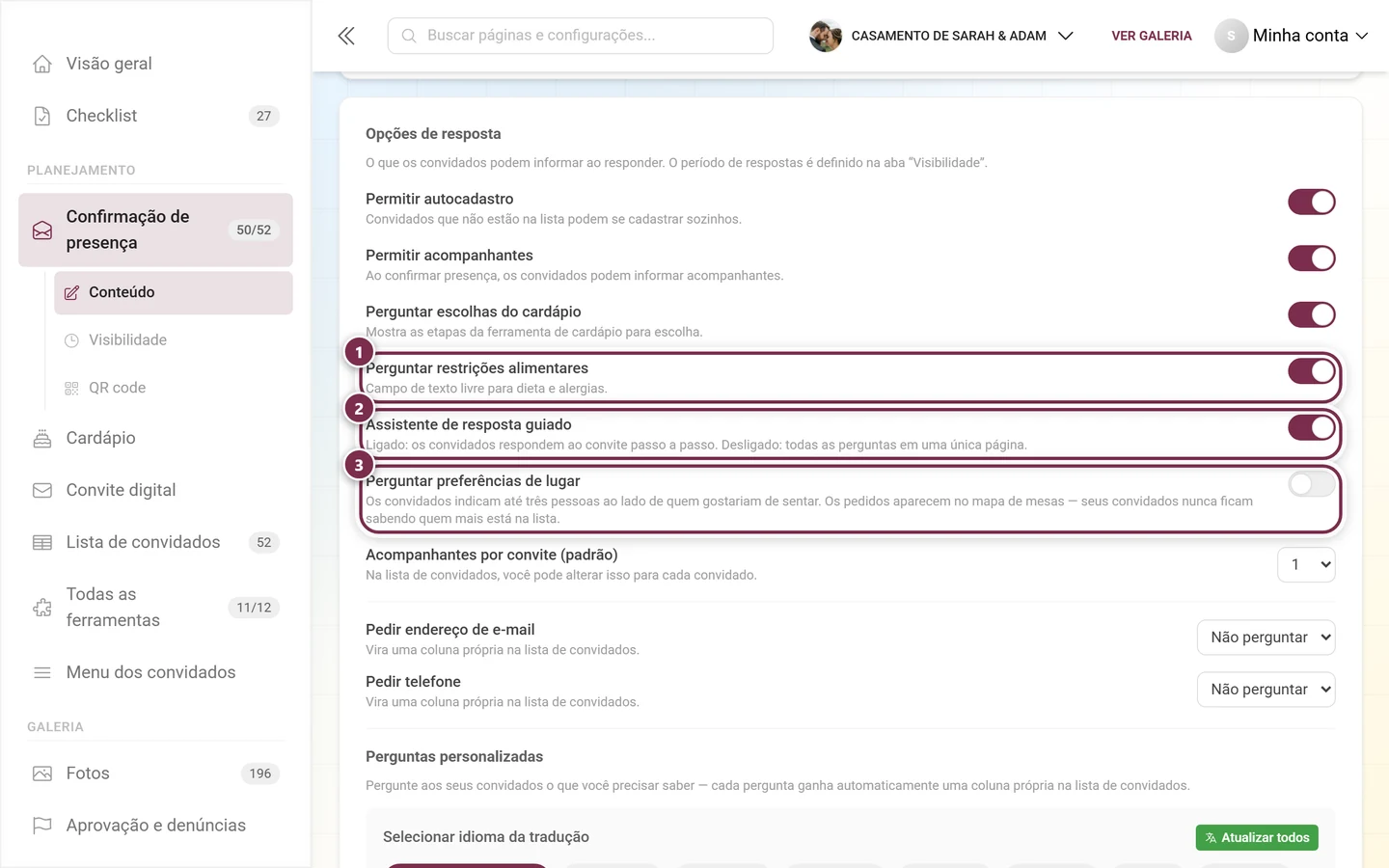Image resolution: width=1389 pixels, height=868 pixels.
Task: Focus the Buscar páginas e configurações field
Action: (x=581, y=36)
